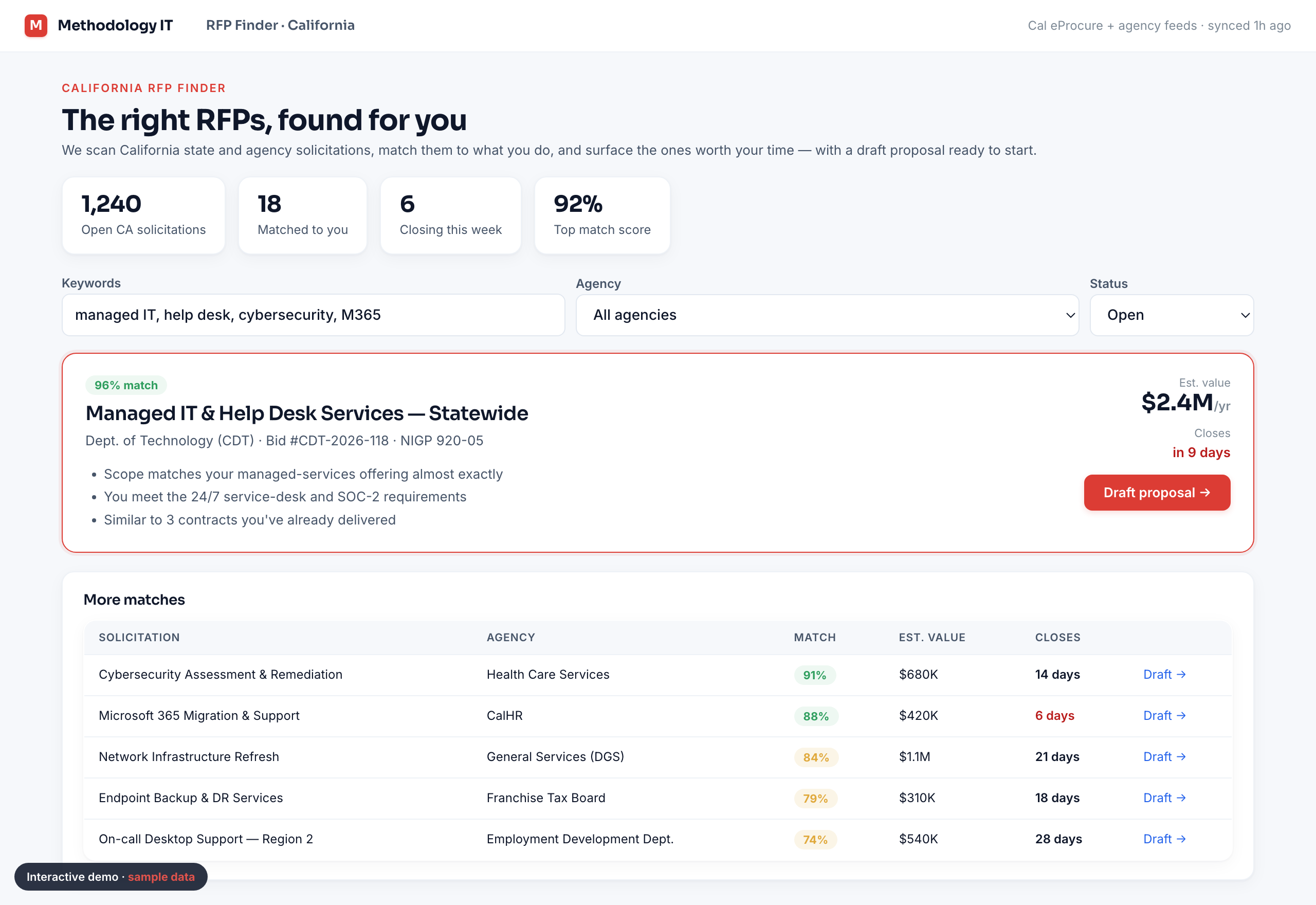1316x905 pixels.
Task: Expand the Status dropdown set to Open
Action: coord(1172,315)
